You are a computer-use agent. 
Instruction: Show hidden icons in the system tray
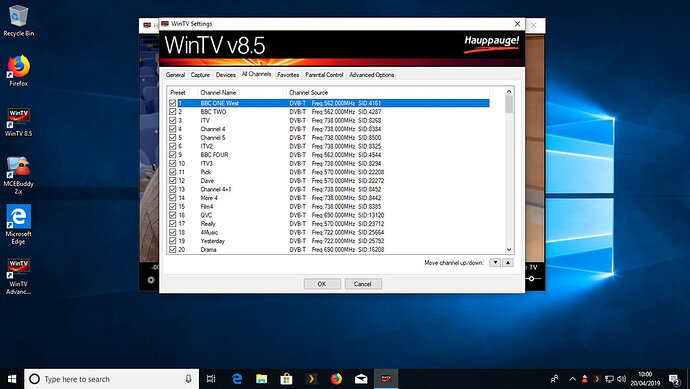pos(573,379)
